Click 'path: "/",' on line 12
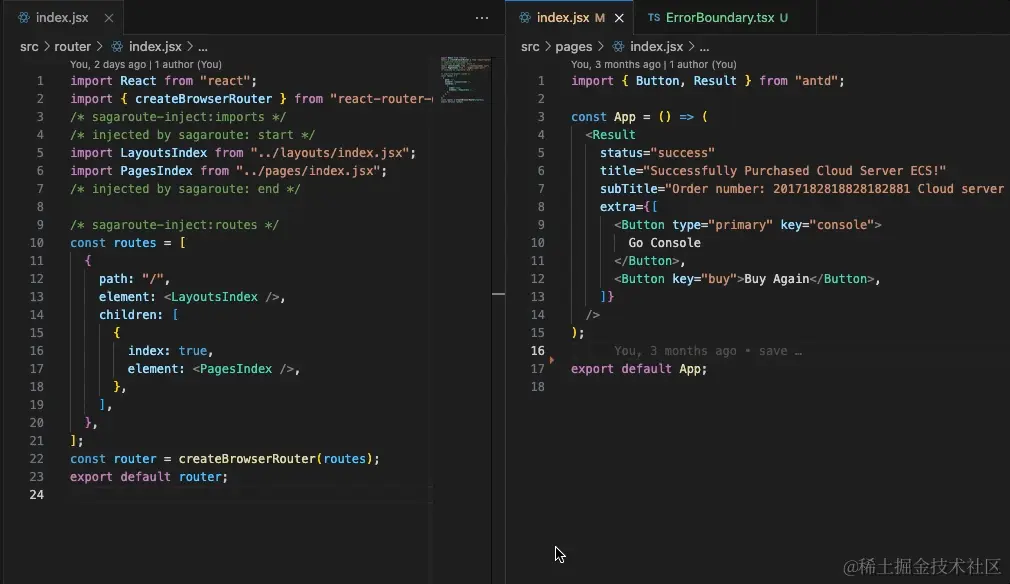This screenshot has height=584, width=1010. (134, 279)
